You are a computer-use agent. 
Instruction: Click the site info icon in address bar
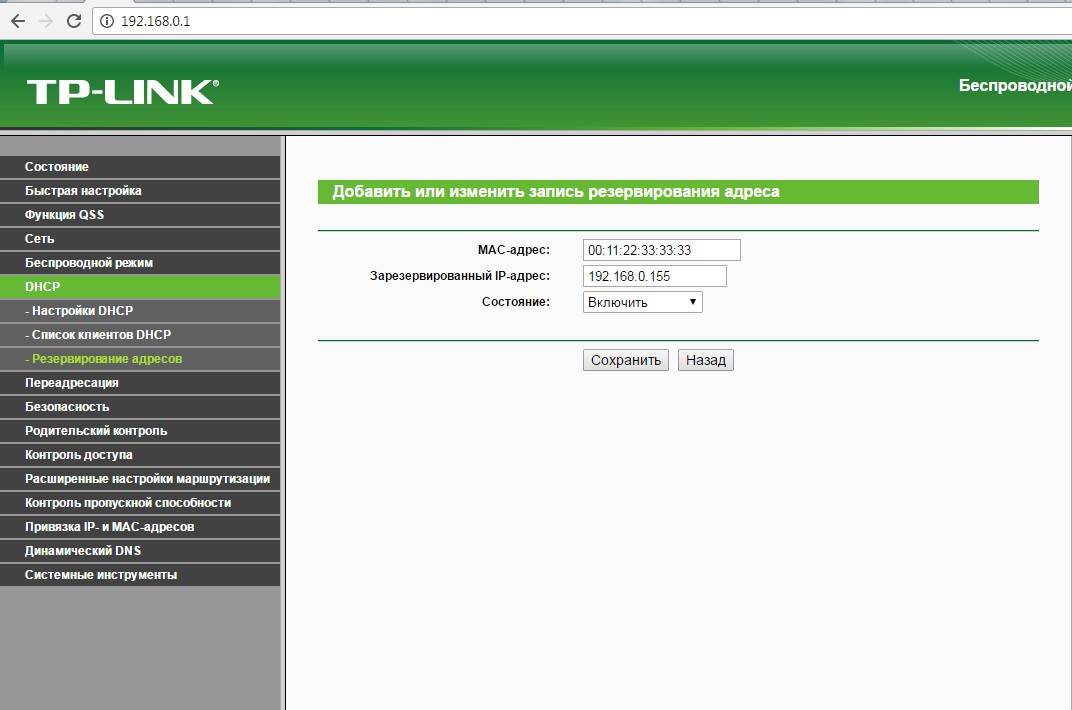107,21
